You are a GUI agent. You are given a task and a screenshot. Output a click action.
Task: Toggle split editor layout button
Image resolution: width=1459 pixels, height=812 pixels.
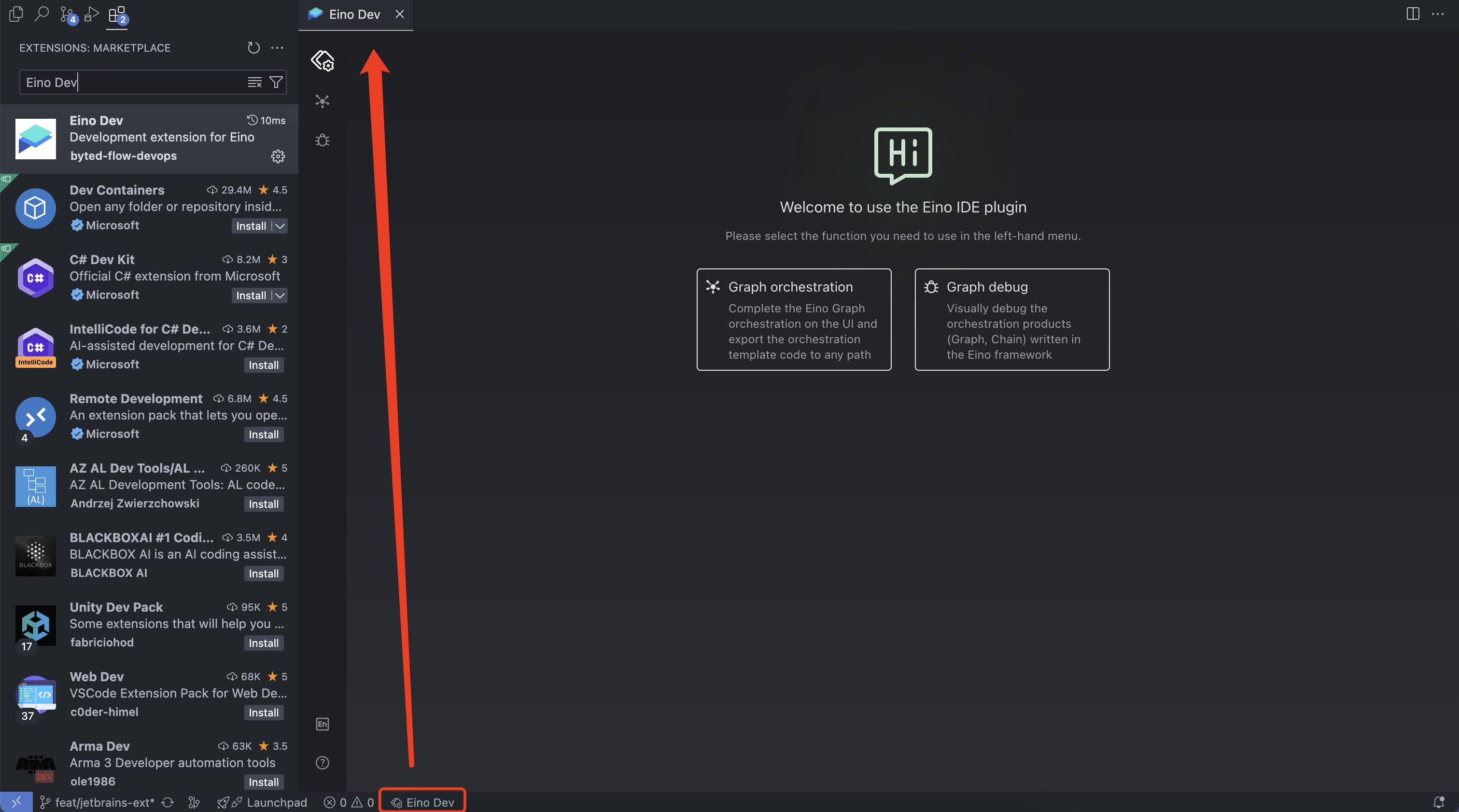(1413, 14)
